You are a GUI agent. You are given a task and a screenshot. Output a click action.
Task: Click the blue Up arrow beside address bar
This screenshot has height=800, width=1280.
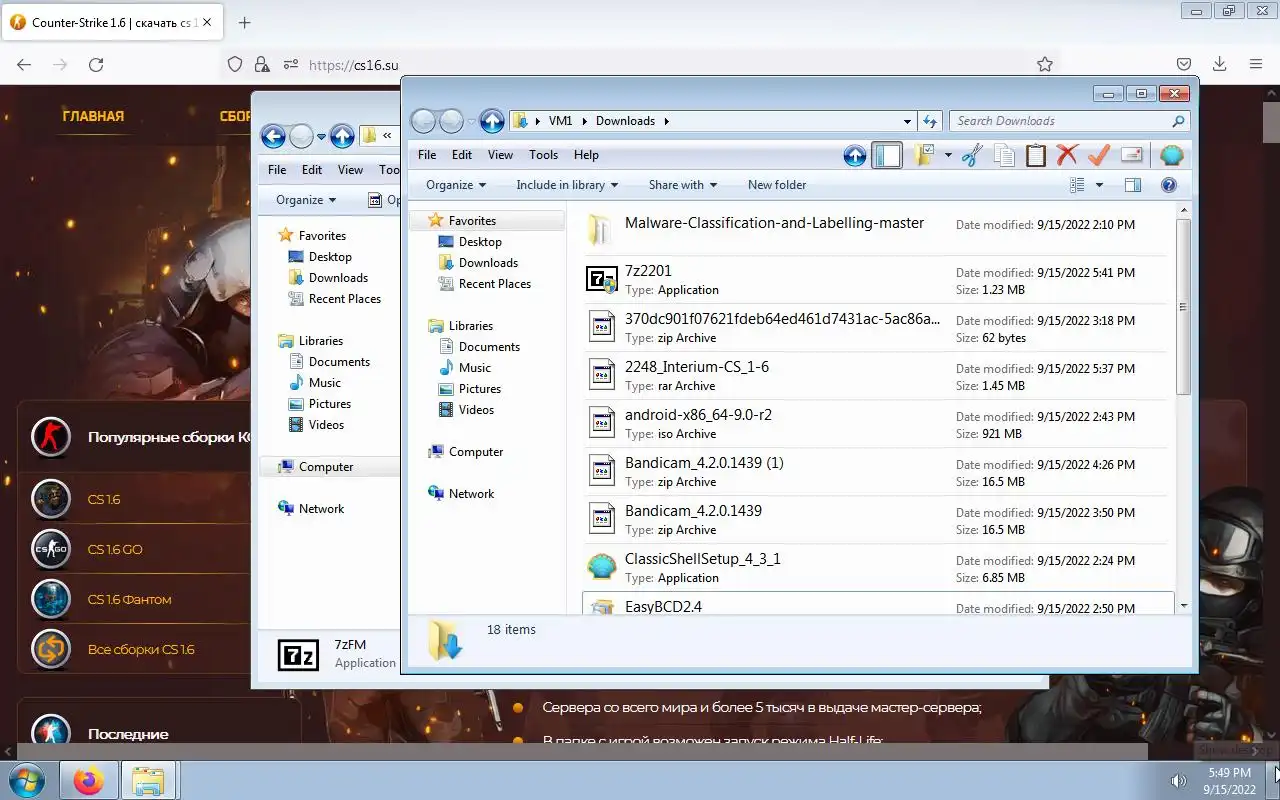pyautogui.click(x=492, y=121)
